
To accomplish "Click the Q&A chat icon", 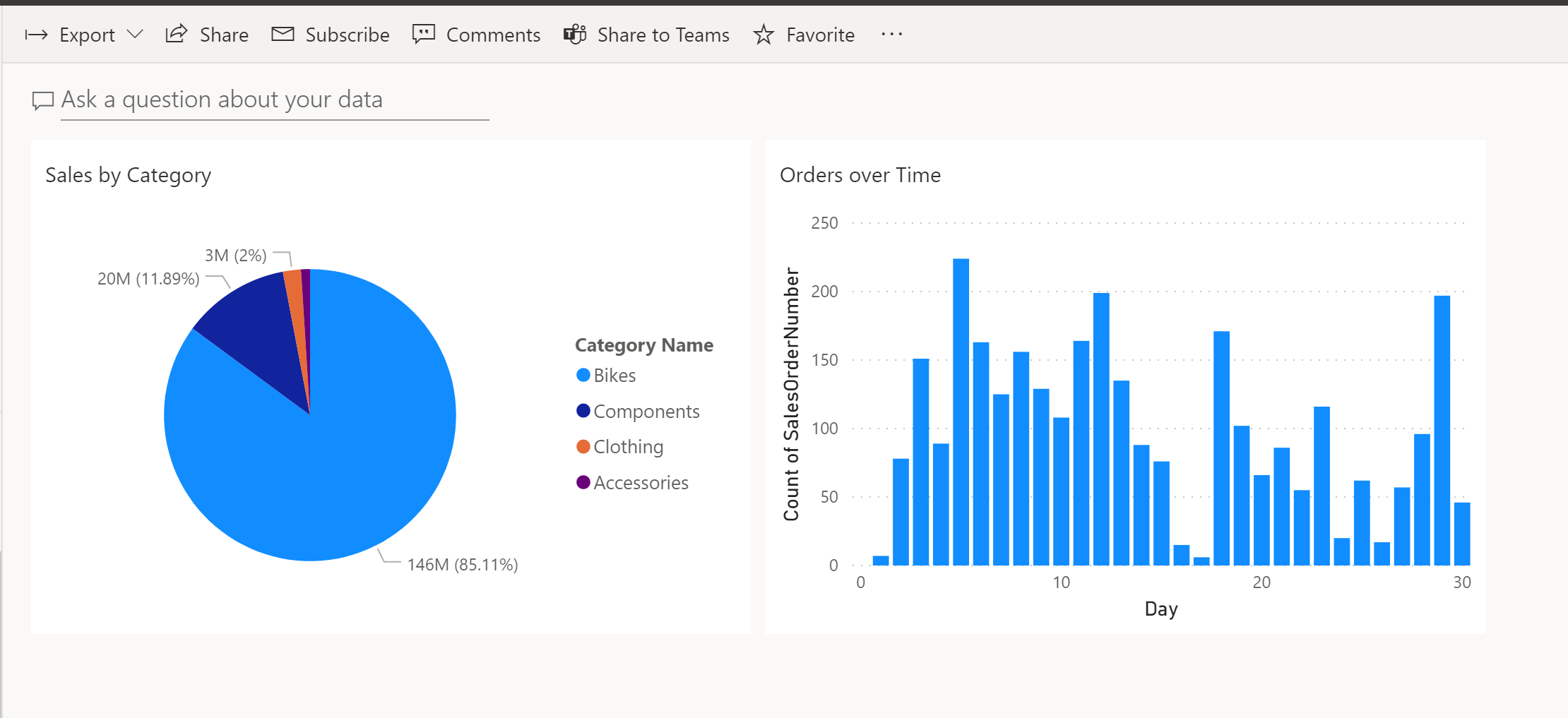I will pos(42,101).
